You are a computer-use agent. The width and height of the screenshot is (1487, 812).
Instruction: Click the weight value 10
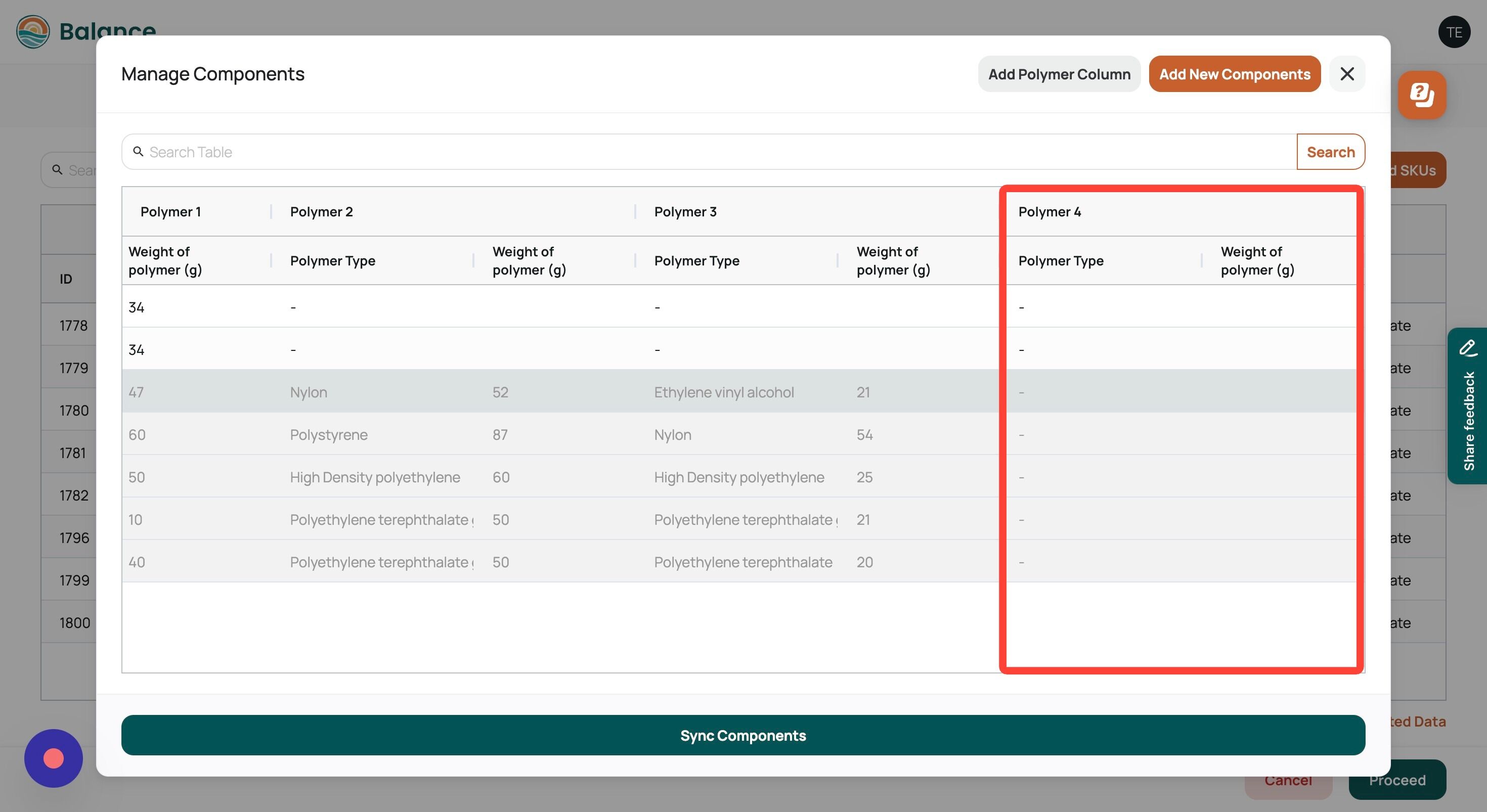(x=135, y=519)
